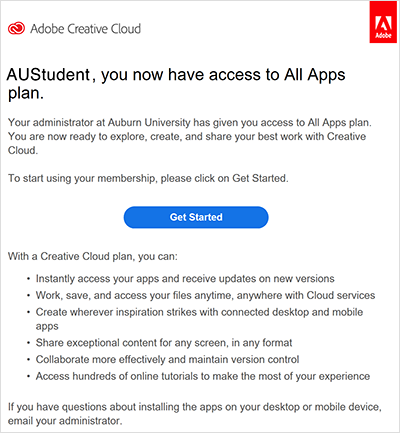This screenshot has width=400, height=433.
Task: Click the word 'plan.' under the heading
Action: 26,93
